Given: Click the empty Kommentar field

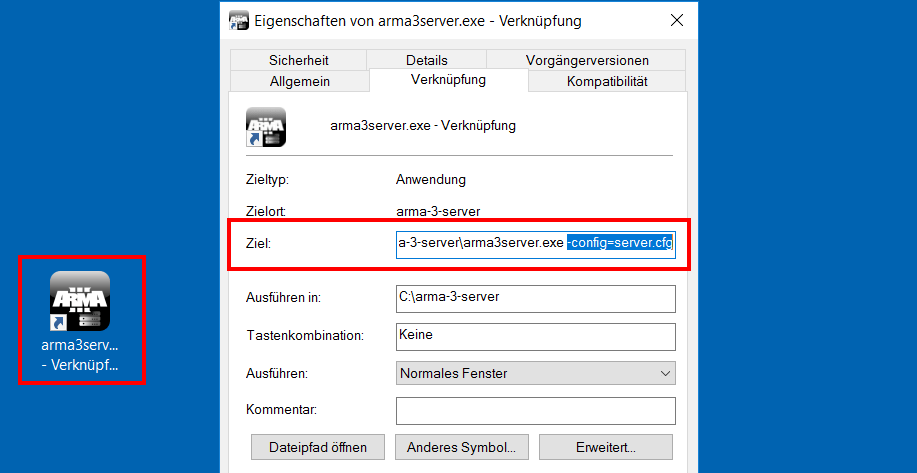Looking at the screenshot, I should 536,411.
